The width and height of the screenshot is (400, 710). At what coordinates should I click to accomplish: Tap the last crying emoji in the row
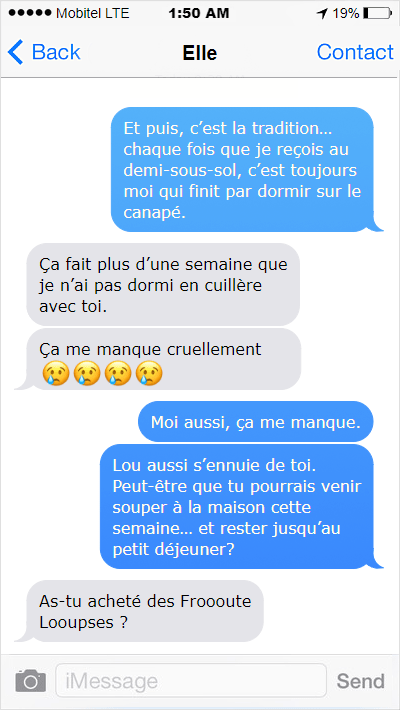149,374
